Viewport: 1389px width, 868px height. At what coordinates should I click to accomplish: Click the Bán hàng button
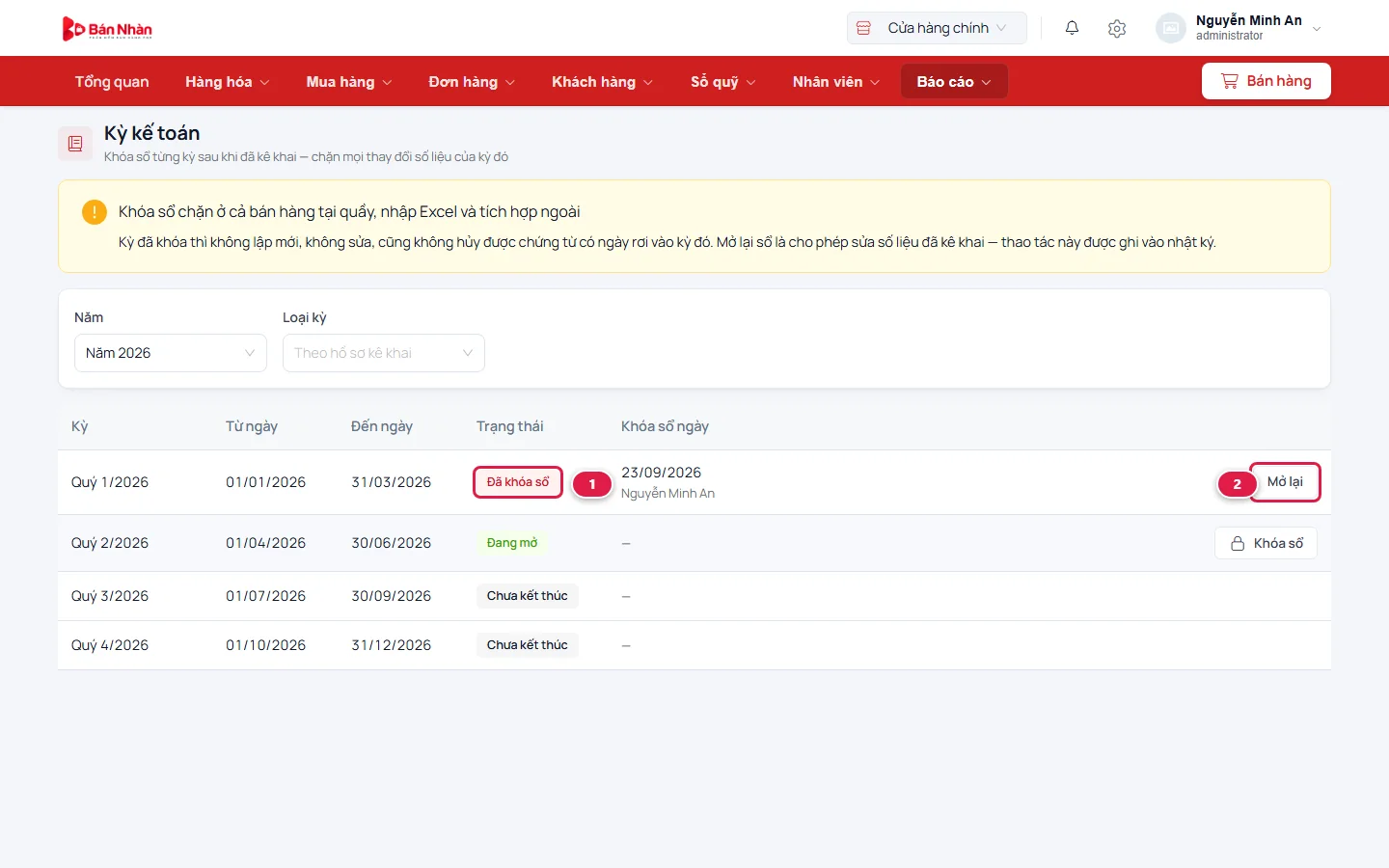1266,81
